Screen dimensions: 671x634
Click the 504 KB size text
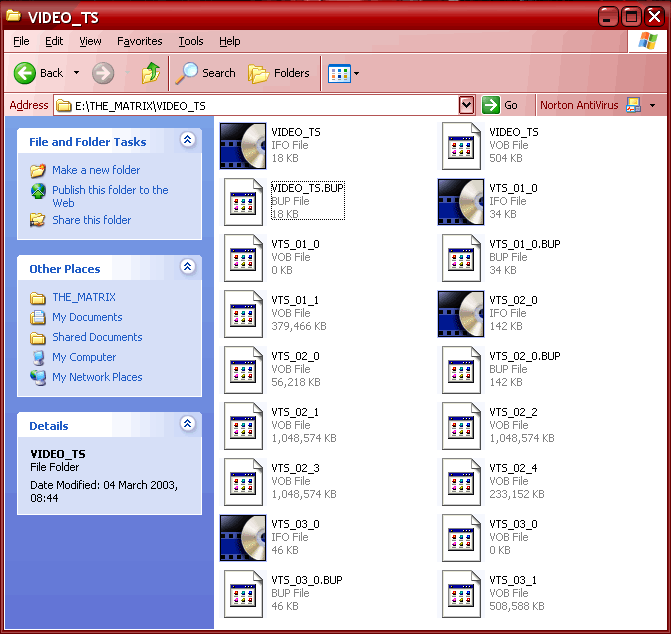click(x=506, y=158)
